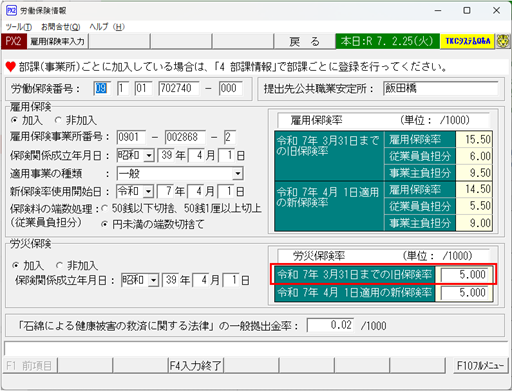Click 石綿 一般拠出金率 field 0.02

tap(330, 325)
